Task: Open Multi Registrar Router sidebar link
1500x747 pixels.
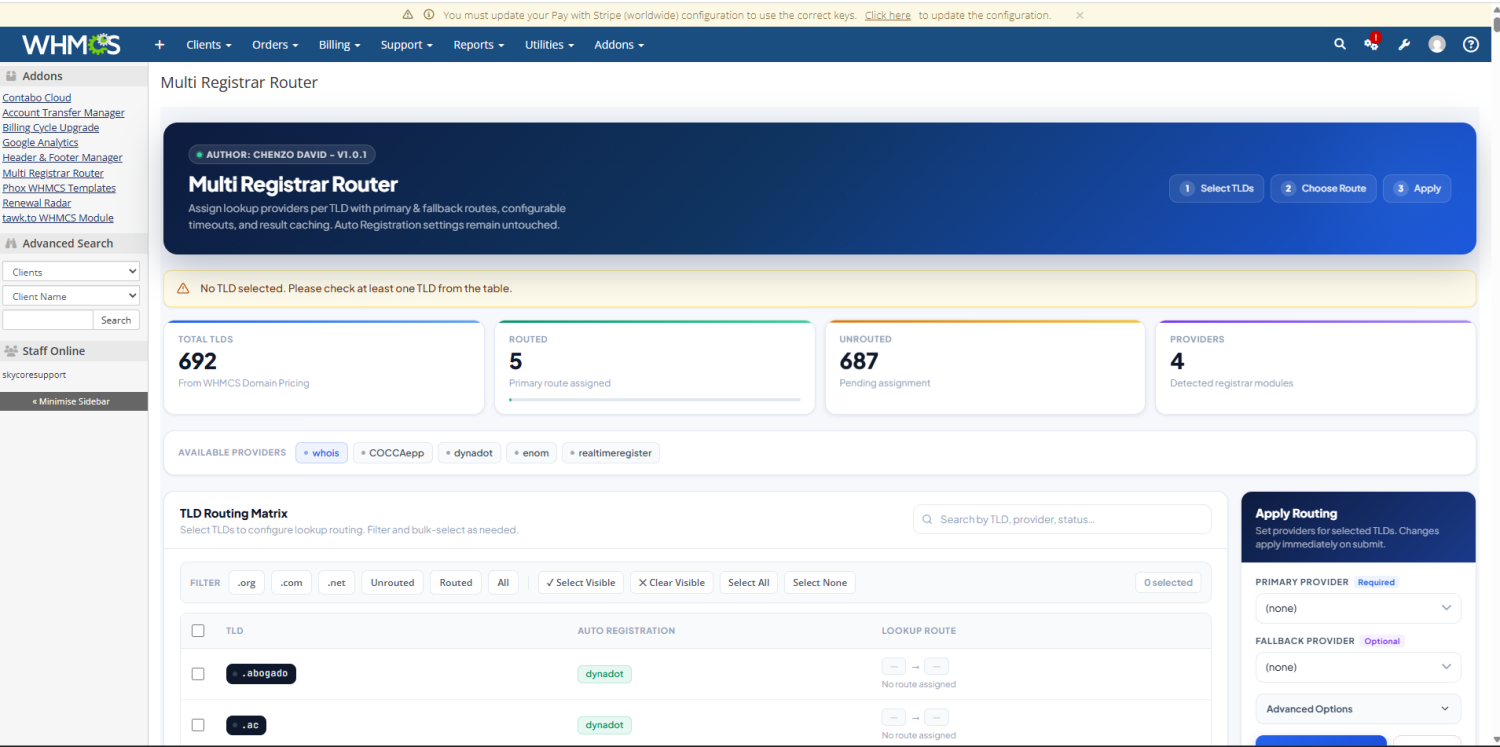Action: 53,173
